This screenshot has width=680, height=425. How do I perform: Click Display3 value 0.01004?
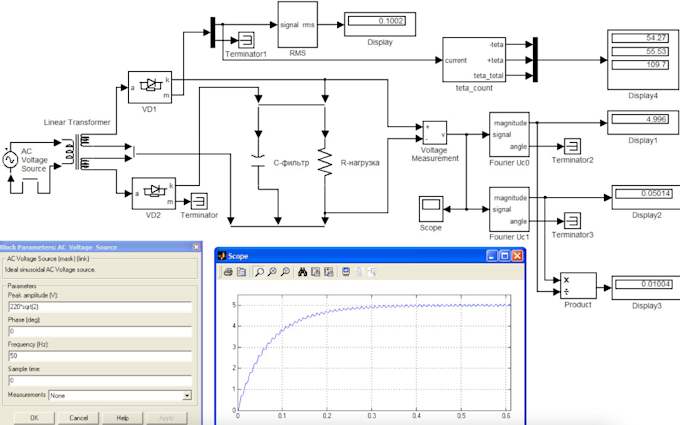644,284
